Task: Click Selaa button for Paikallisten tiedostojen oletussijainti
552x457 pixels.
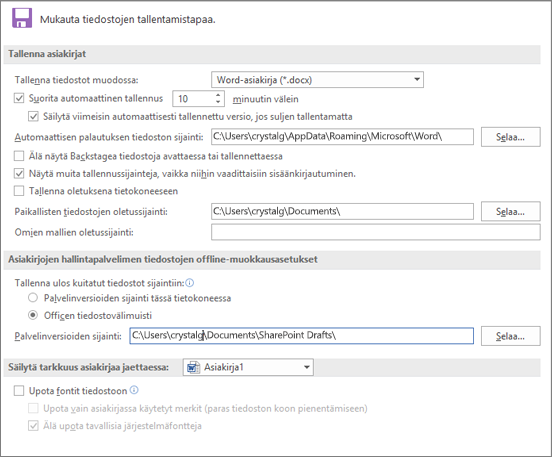Action: point(510,211)
